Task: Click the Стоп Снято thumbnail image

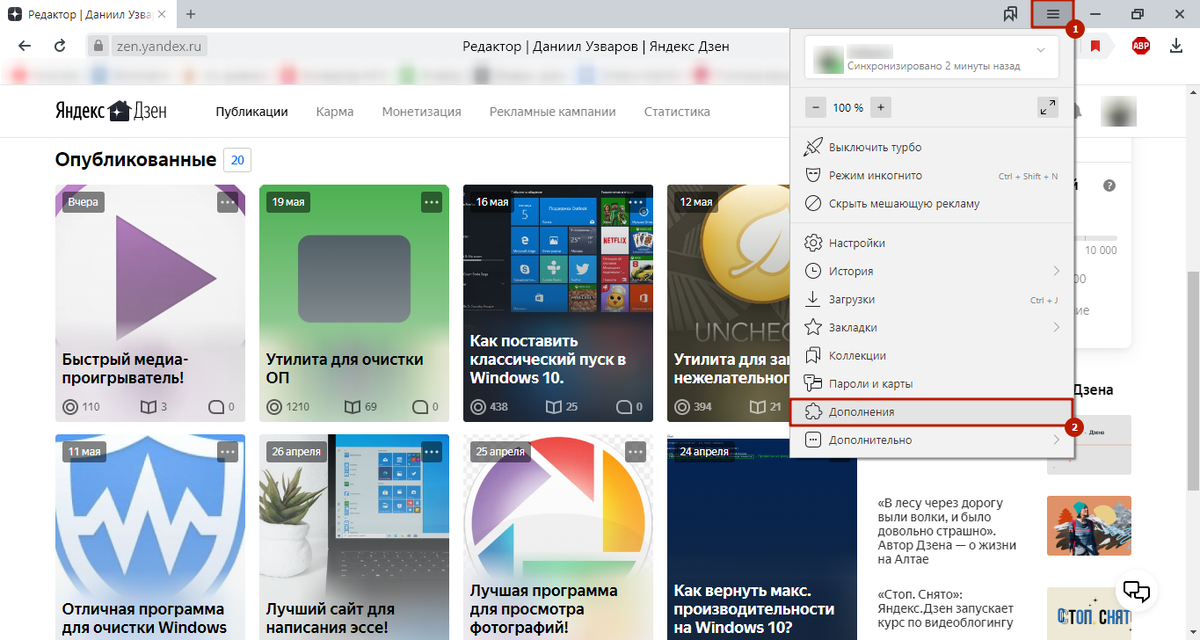Action: 1089,614
